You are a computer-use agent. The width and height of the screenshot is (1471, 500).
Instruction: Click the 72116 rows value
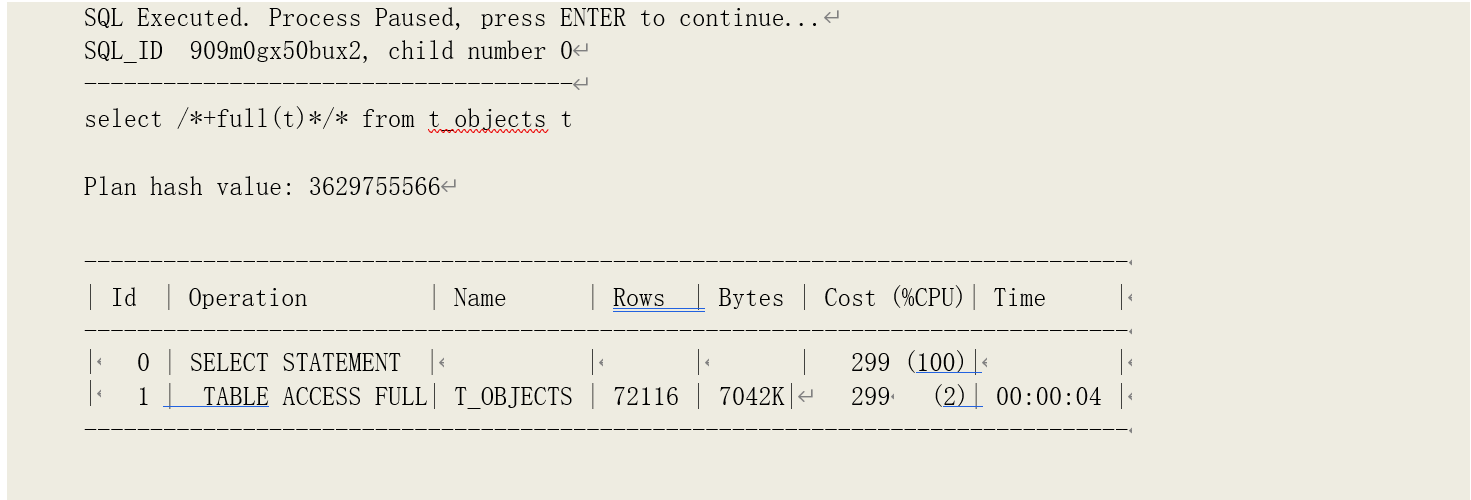pos(646,397)
